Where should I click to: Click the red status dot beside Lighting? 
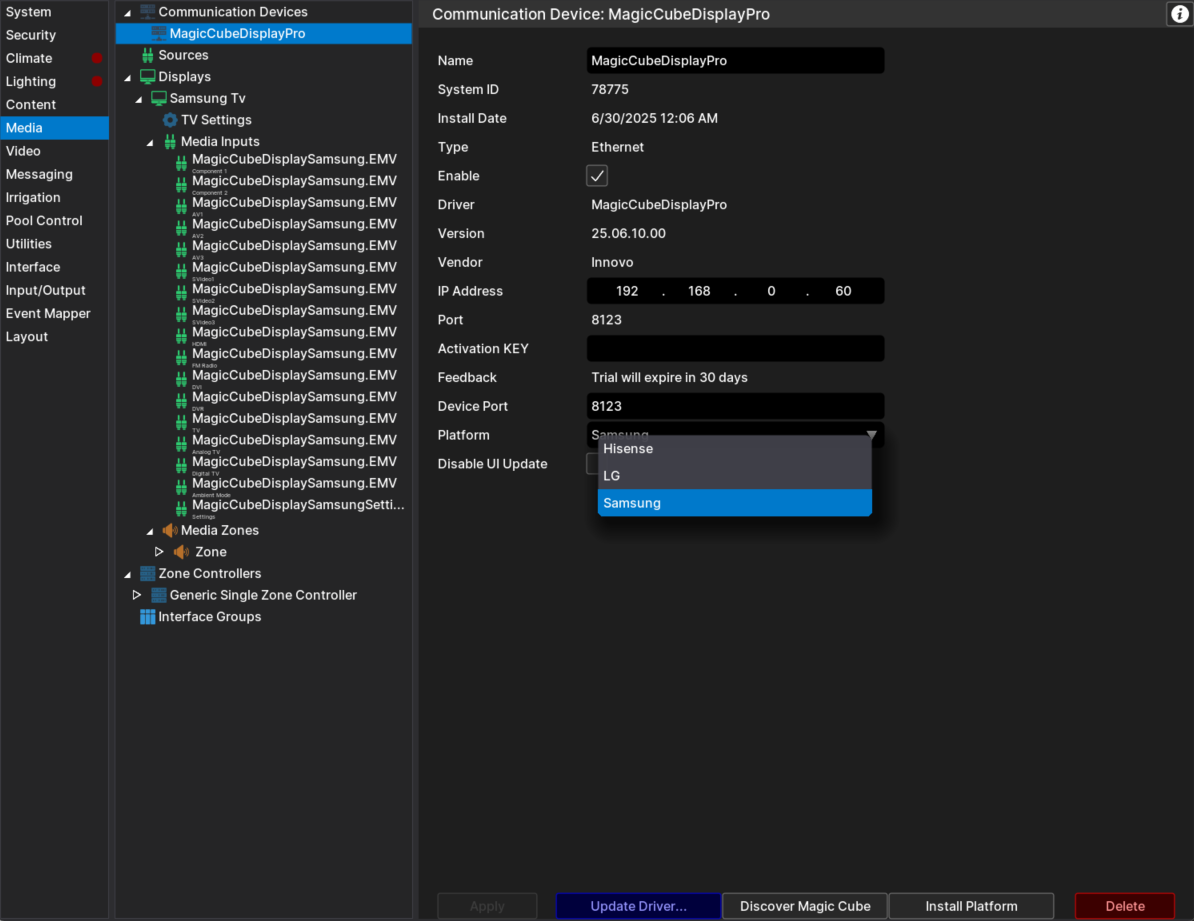97,82
